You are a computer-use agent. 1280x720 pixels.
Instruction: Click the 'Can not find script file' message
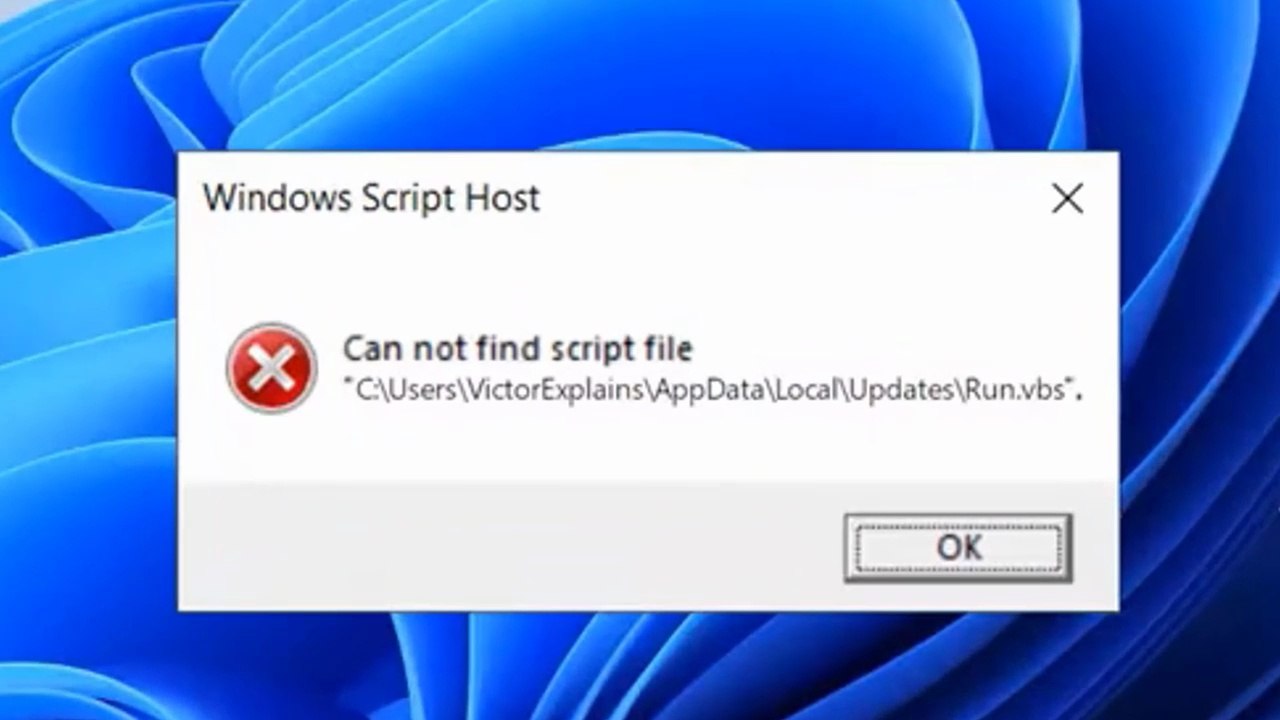coord(517,349)
